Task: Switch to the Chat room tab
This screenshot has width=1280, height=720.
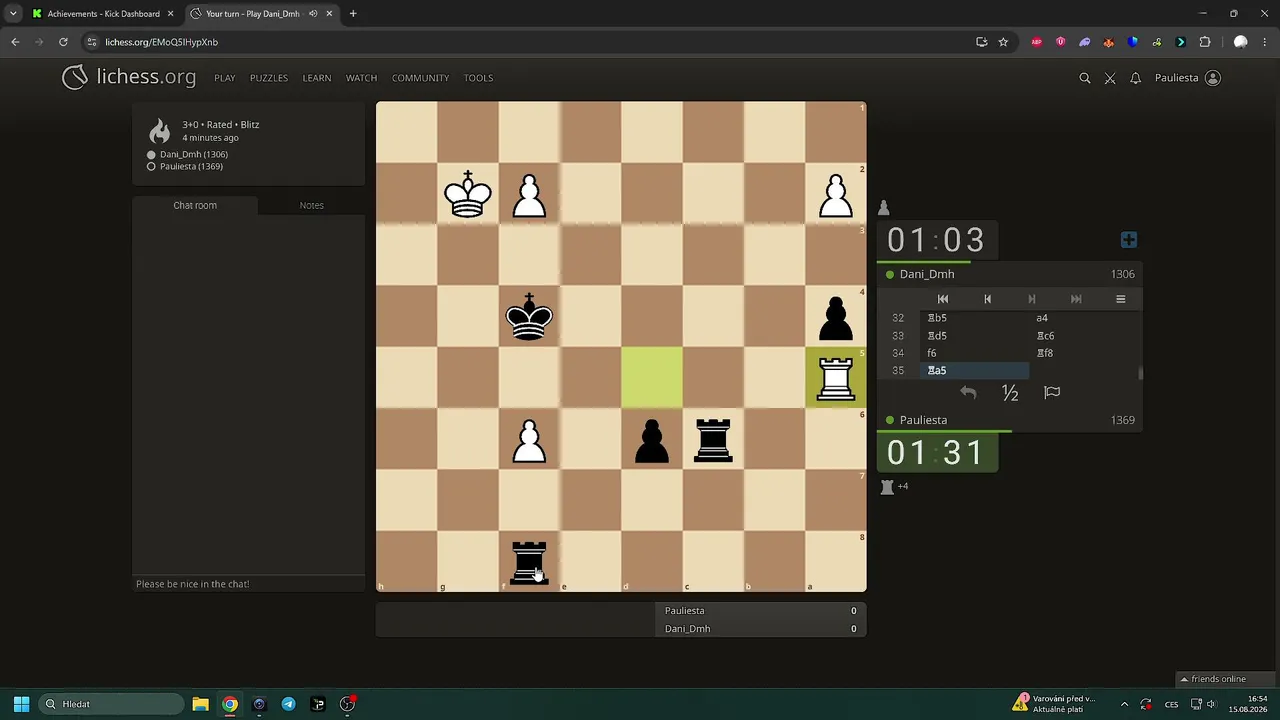Action: pyautogui.click(x=195, y=205)
